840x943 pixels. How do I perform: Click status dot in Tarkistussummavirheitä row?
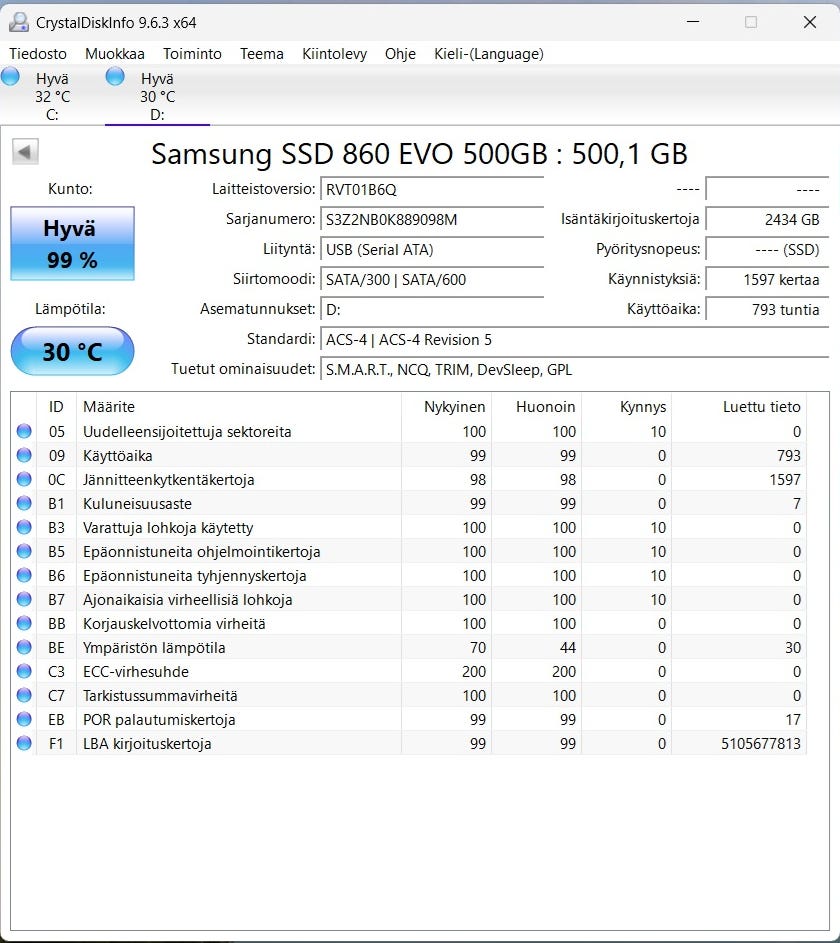tap(24, 695)
